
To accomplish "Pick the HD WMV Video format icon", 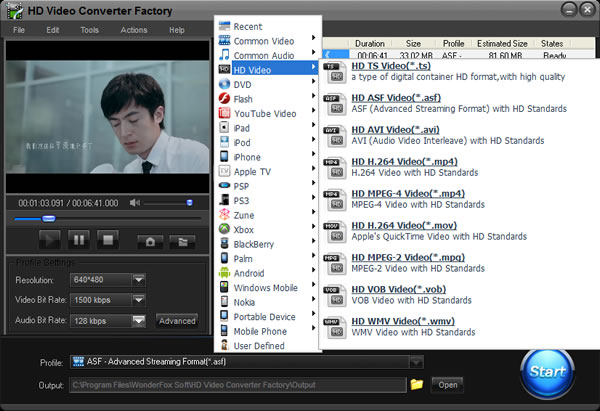I will tap(335, 325).
